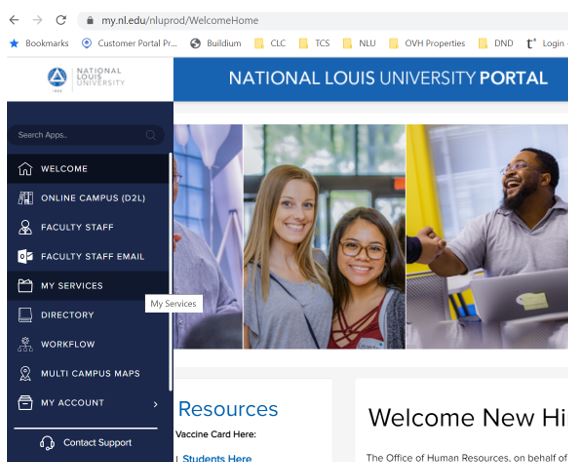Click the search magnifier in Search Apps
Screen dimensions: 588x471
click(151, 135)
